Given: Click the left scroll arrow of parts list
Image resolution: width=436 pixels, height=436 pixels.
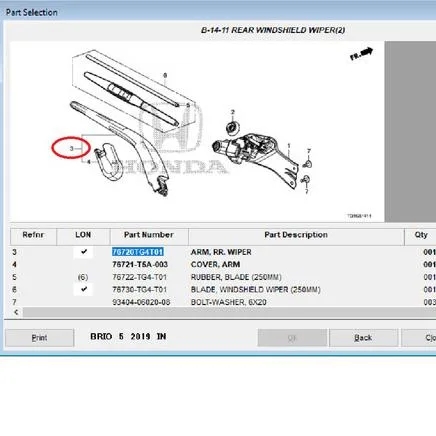Looking at the screenshot, I should pyautogui.click(x=16, y=312).
